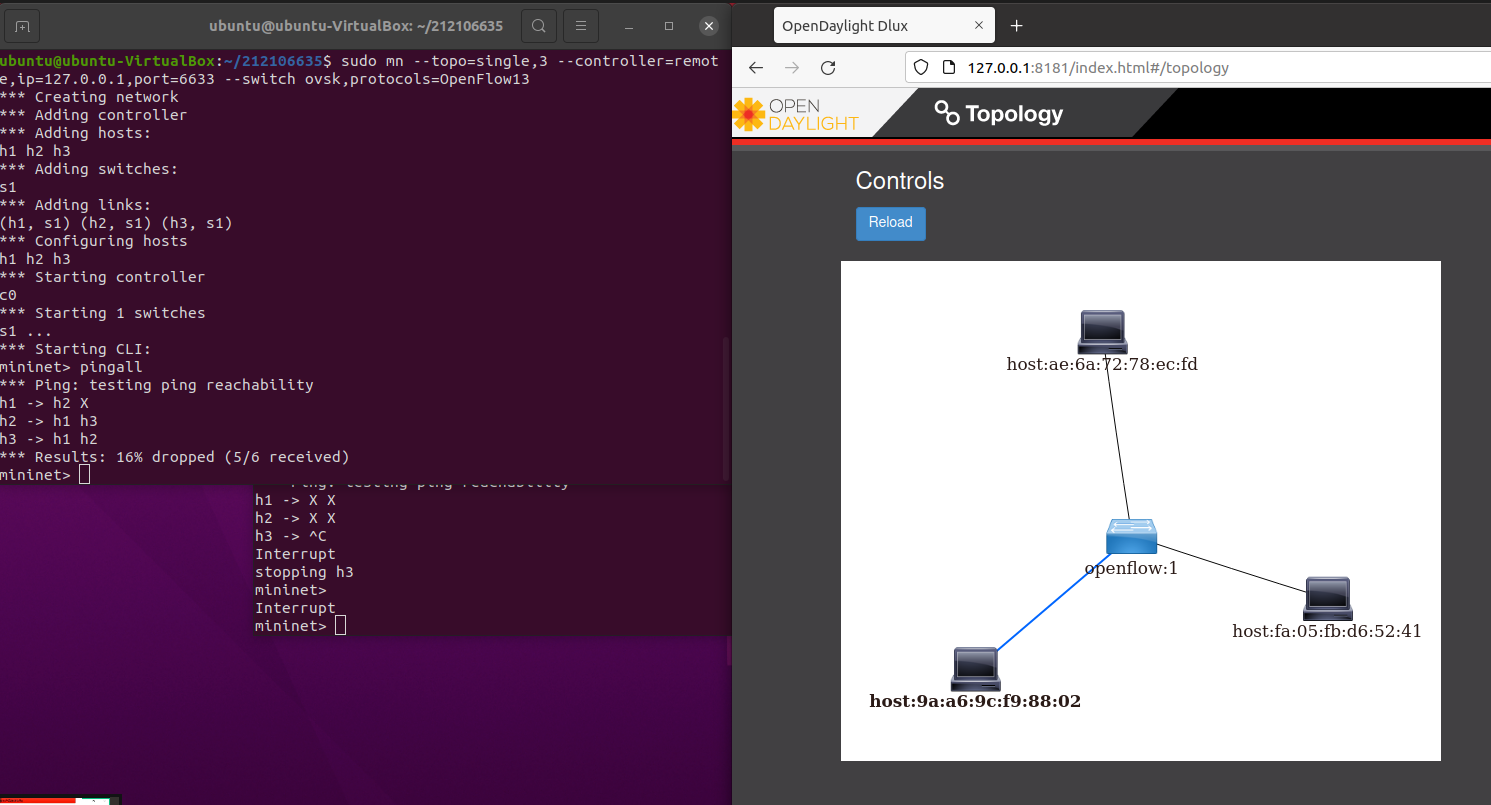Select the openflow:1 switch icon
This screenshot has height=805, width=1491.
coord(1131,538)
